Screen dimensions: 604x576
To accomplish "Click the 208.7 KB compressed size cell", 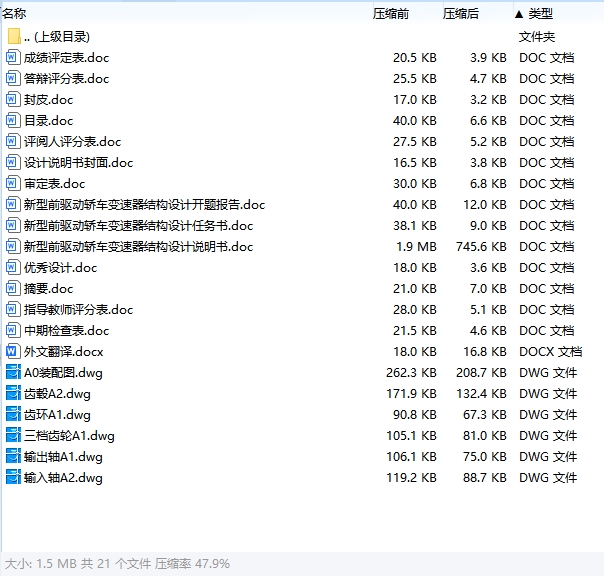I will pos(481,373).
